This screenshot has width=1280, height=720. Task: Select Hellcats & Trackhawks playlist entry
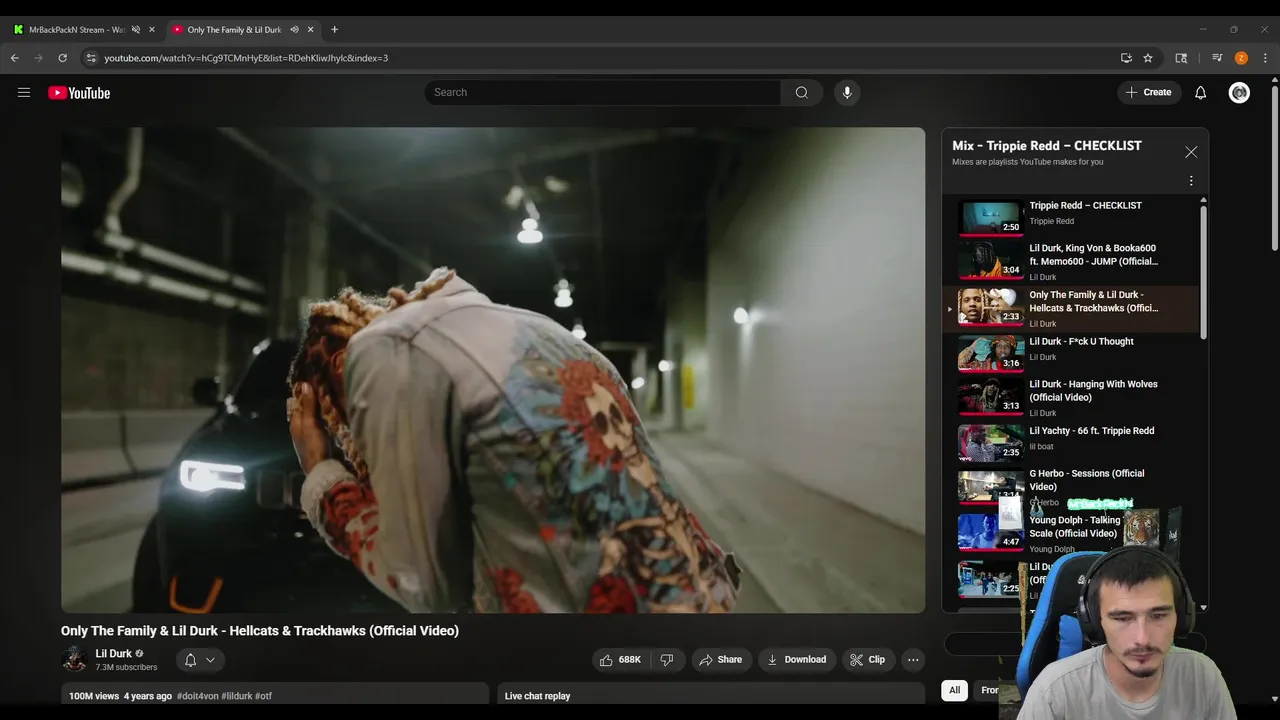click(1072, 308)
